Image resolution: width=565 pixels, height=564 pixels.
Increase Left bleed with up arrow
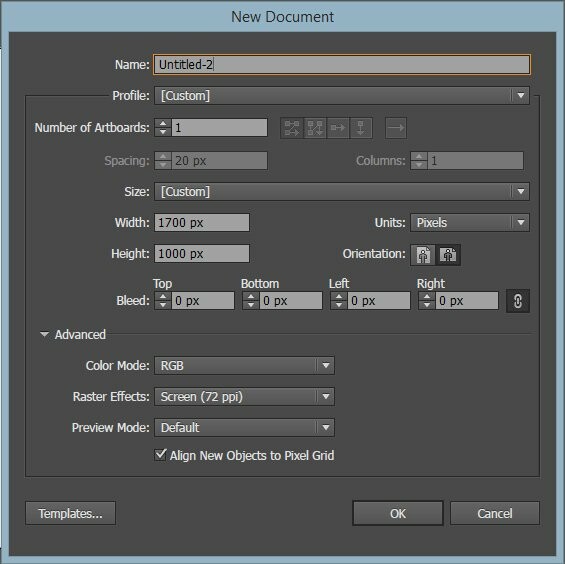[x=339, y=297]
